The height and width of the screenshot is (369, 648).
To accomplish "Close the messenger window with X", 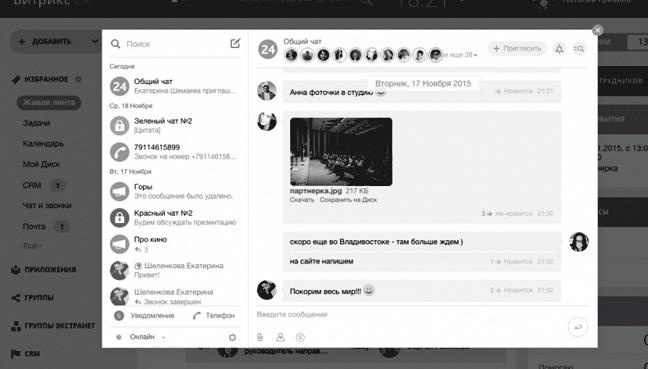I will tap(597, 30).
